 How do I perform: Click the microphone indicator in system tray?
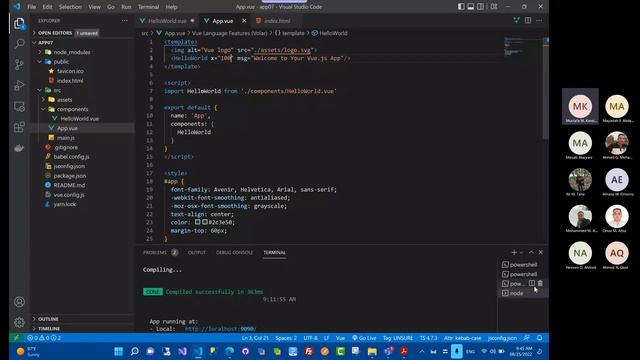coord(456,351)
